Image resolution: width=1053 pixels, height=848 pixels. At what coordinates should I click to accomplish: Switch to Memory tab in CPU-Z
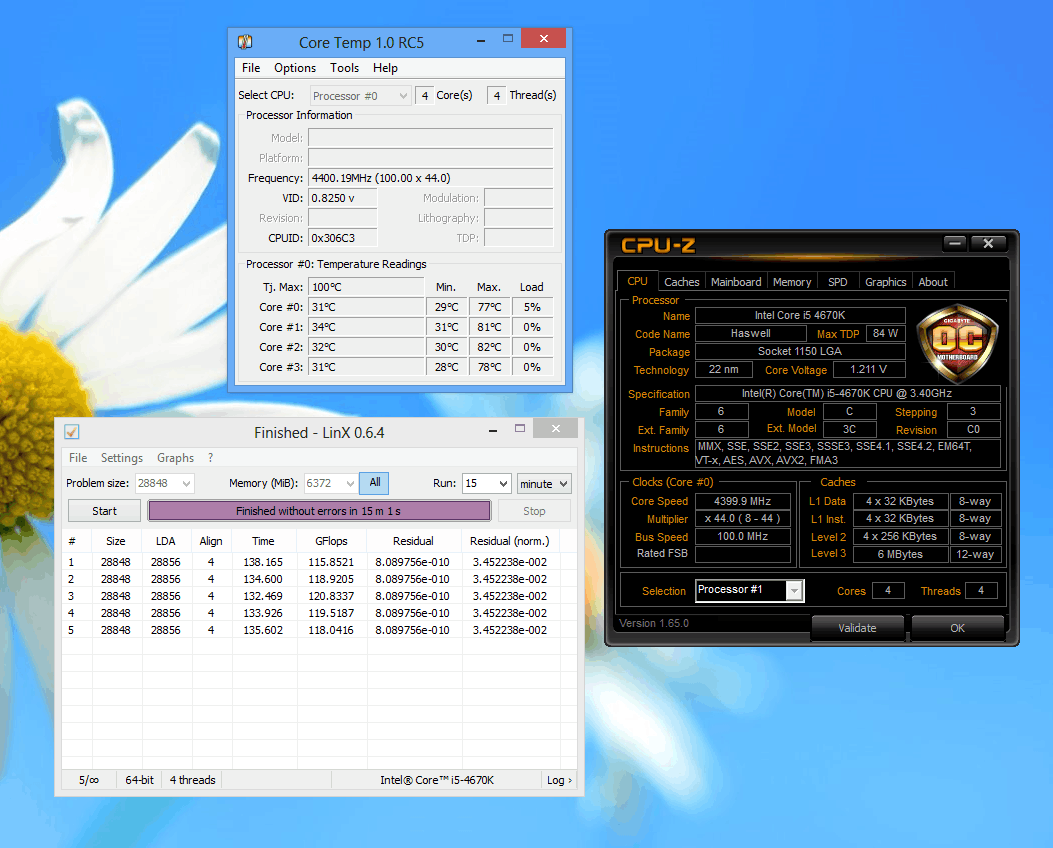pos(792,282)
